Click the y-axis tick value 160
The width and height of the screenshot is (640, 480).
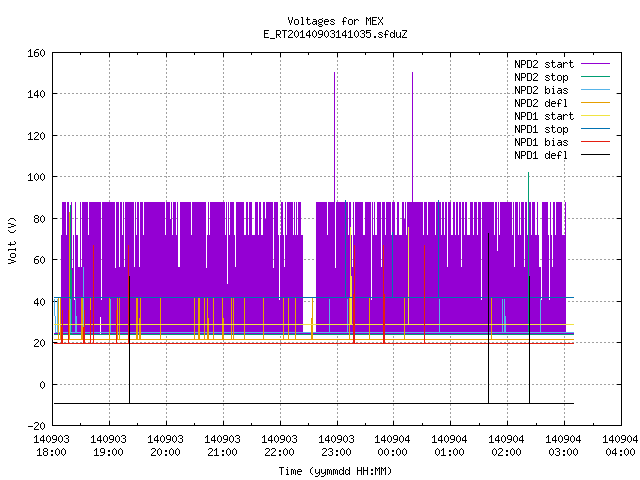(36, 53)
